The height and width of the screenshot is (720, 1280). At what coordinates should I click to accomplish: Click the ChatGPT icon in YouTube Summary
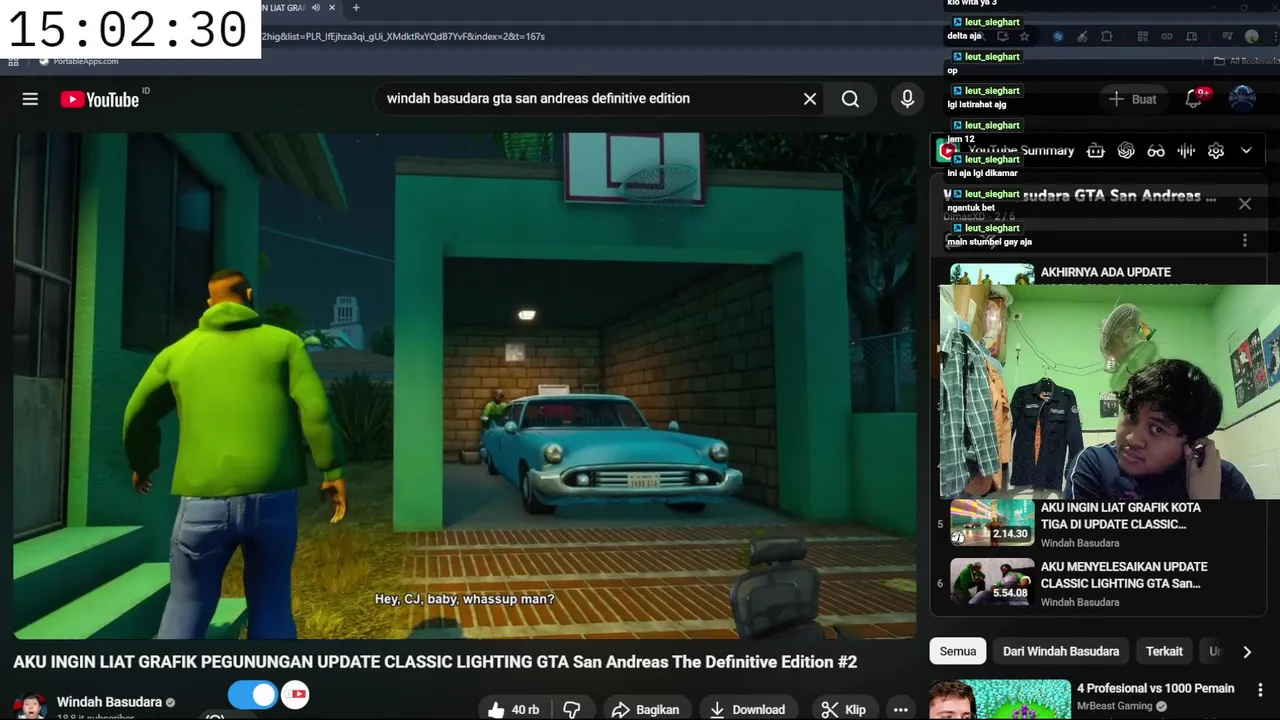1126,151
